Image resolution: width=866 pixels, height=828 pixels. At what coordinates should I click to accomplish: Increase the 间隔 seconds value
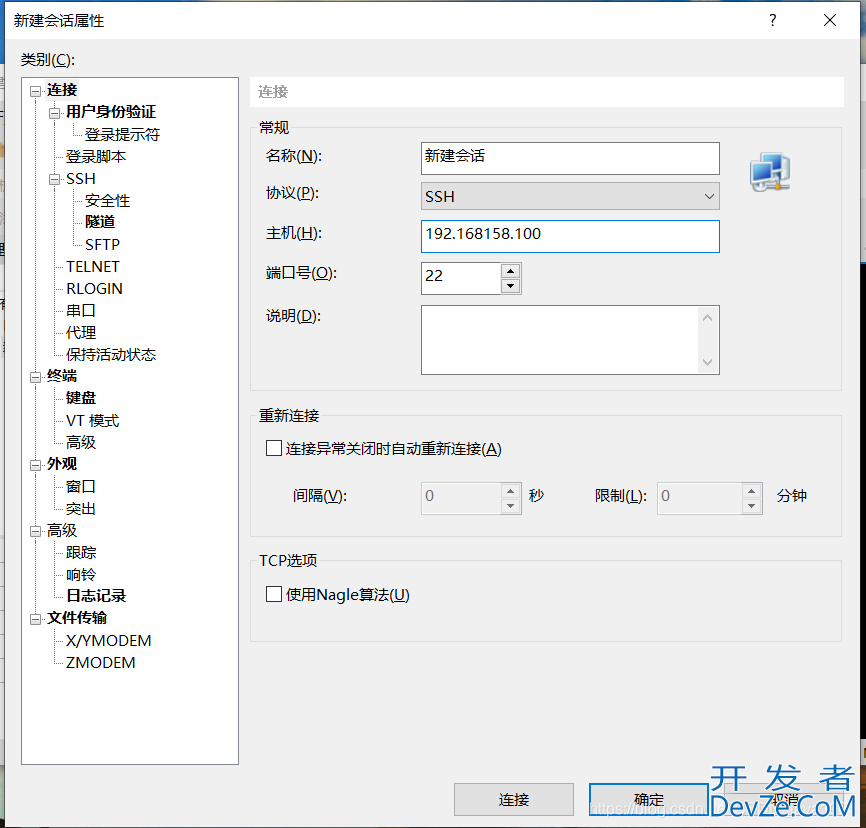511,491
